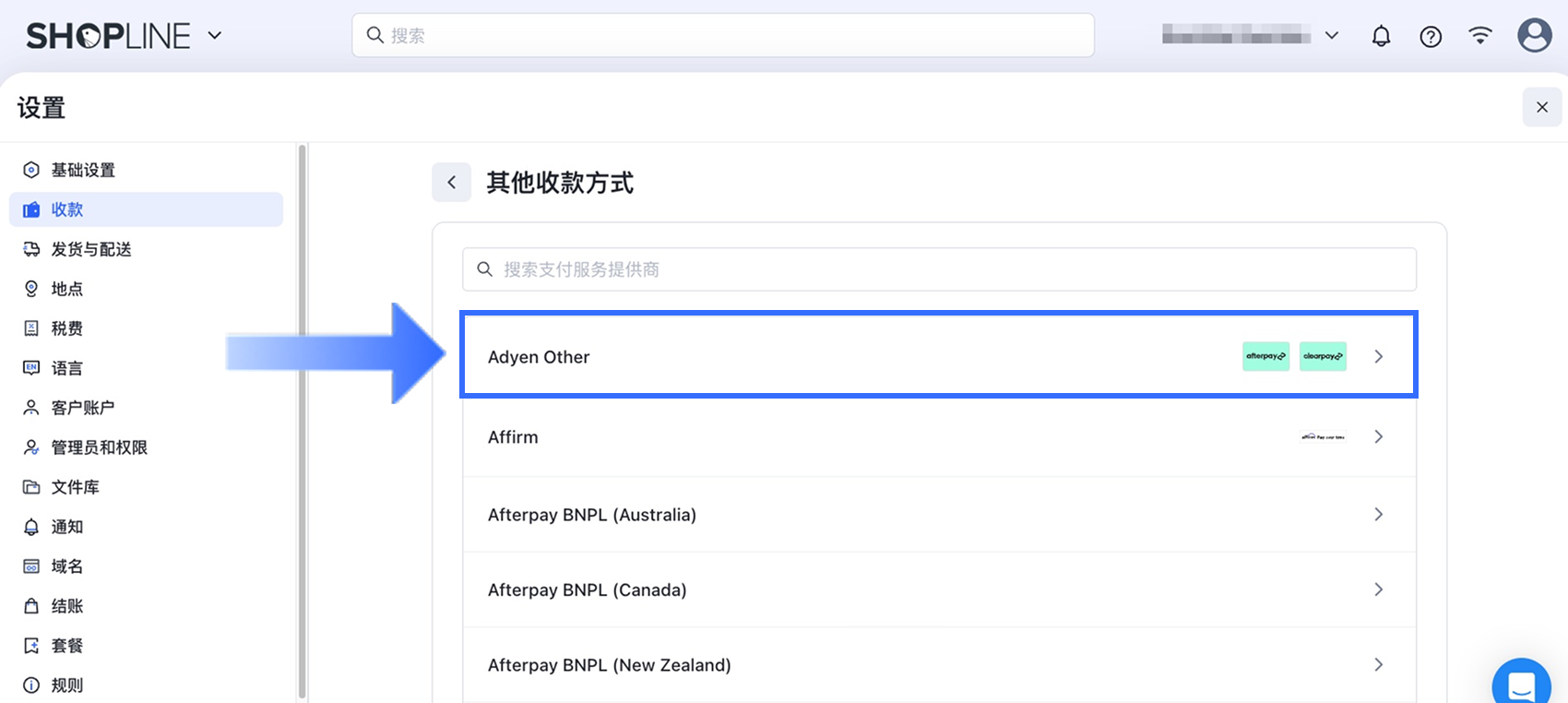Click the afterpay logo badge

coord(1265,356)
